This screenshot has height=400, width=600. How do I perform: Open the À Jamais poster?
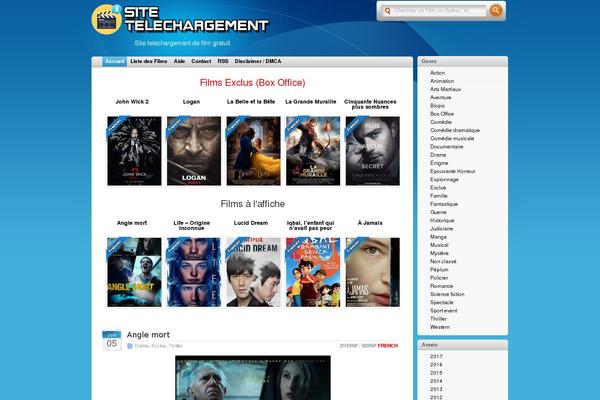pos(373,272)
